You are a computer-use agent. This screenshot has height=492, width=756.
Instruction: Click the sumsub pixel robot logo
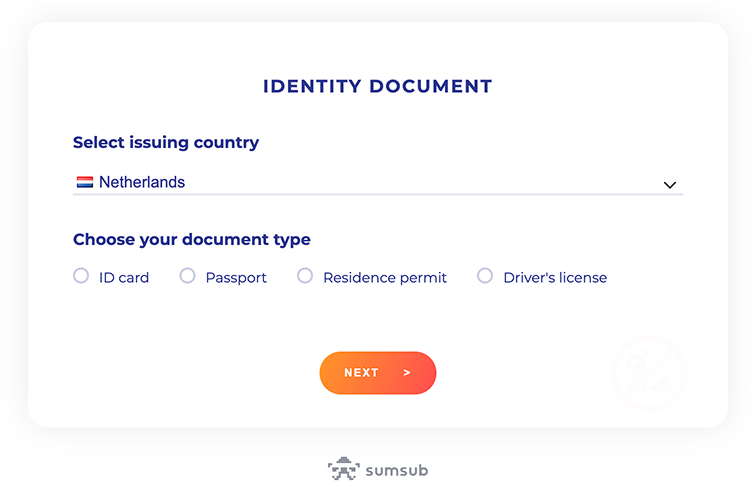point(344,469)
